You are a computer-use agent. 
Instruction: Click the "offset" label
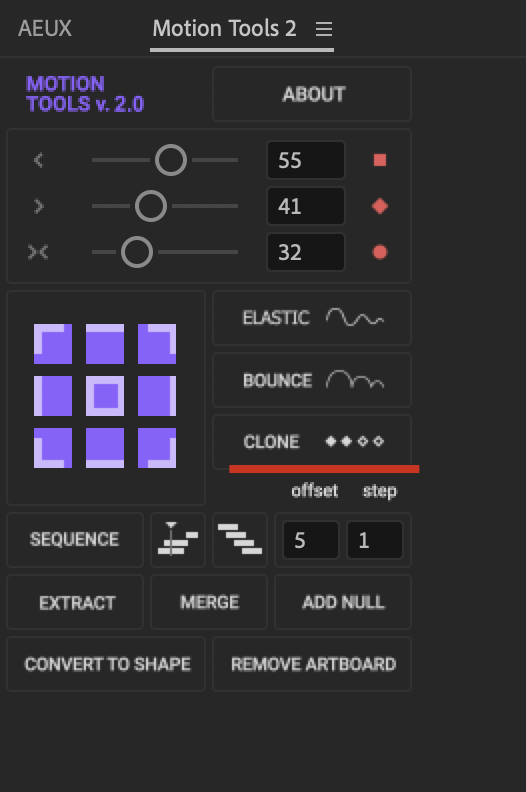(x=314, y=490)
